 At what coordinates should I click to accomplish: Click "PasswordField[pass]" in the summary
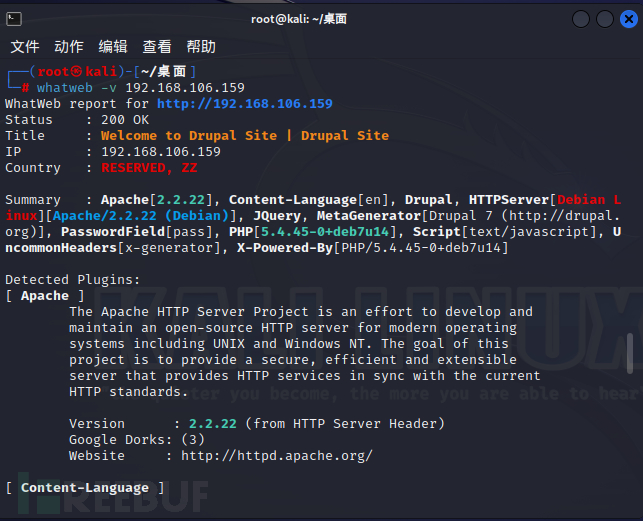pyautogui.click(x=137, y=232)
